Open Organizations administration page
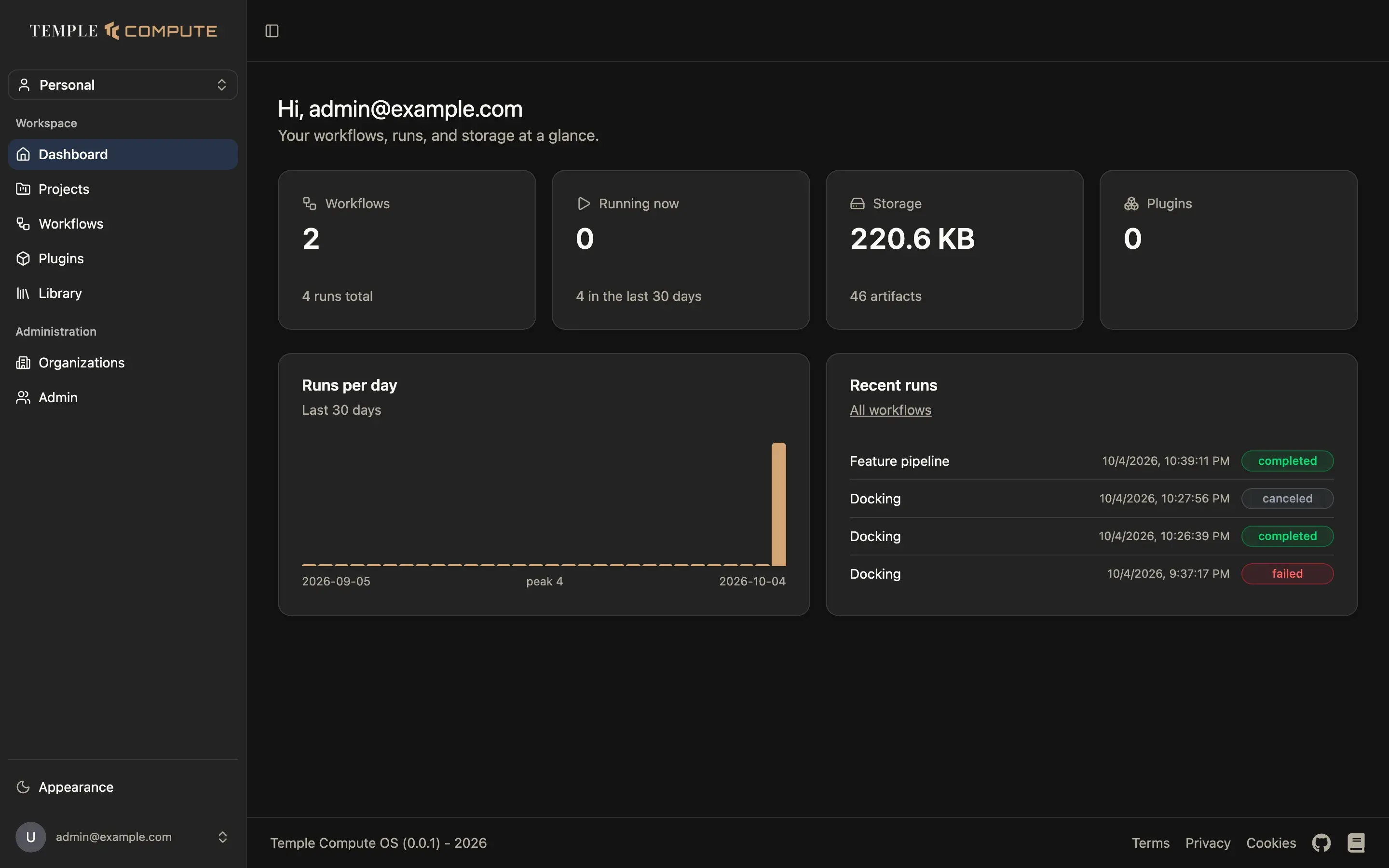 pyautogui.click(x=123, y=363)
